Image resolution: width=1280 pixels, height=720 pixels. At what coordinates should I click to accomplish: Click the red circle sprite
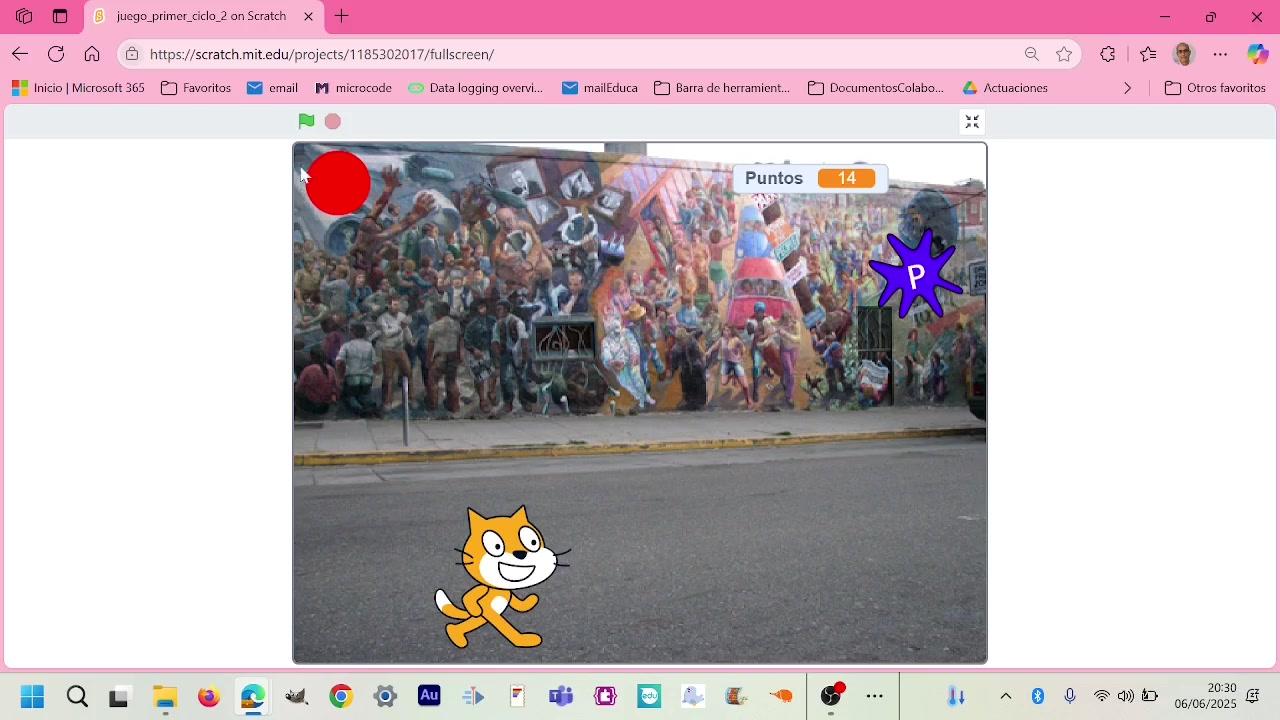click(x=338, y=183)
